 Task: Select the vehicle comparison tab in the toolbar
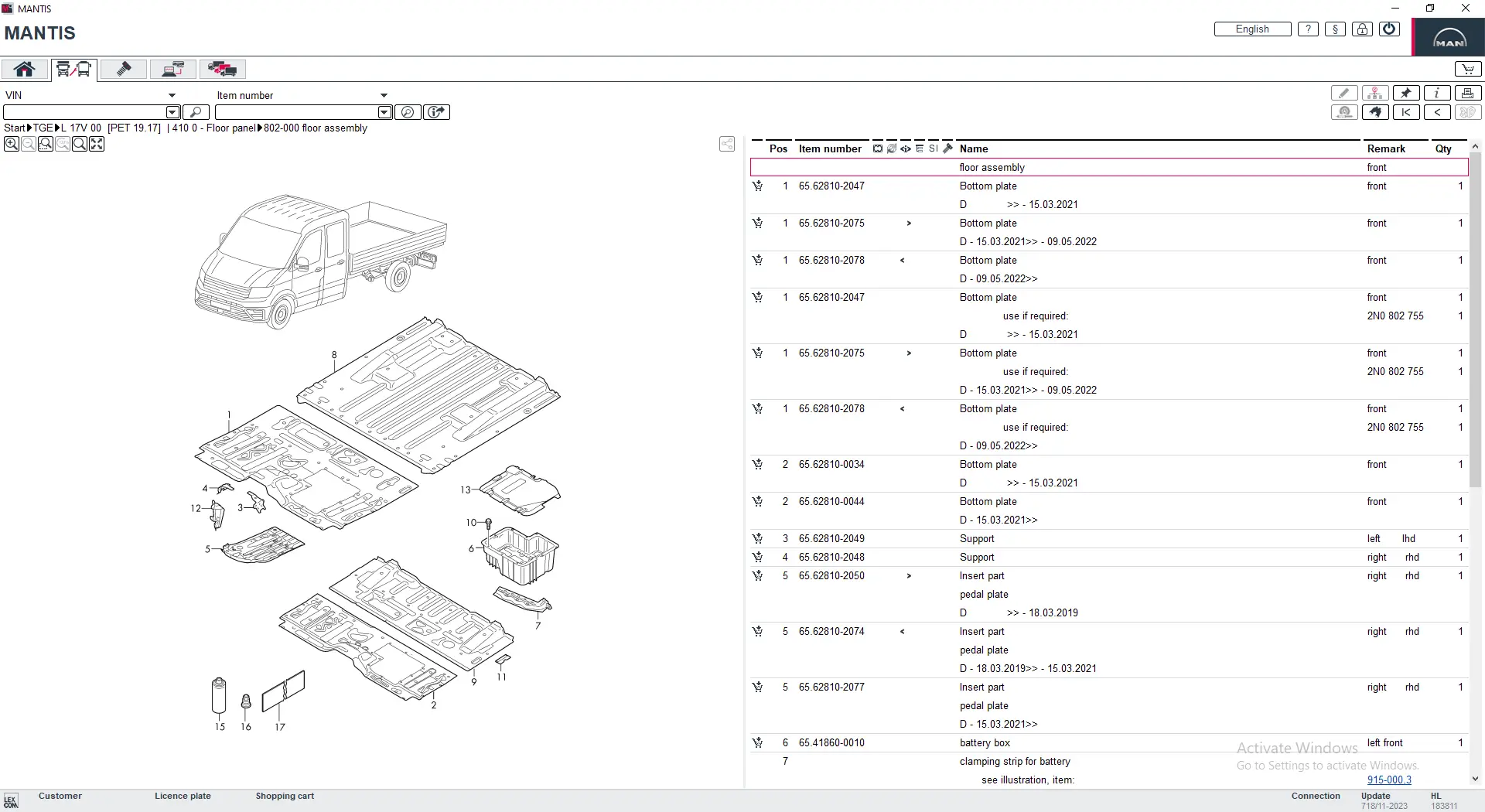point(222,69)
